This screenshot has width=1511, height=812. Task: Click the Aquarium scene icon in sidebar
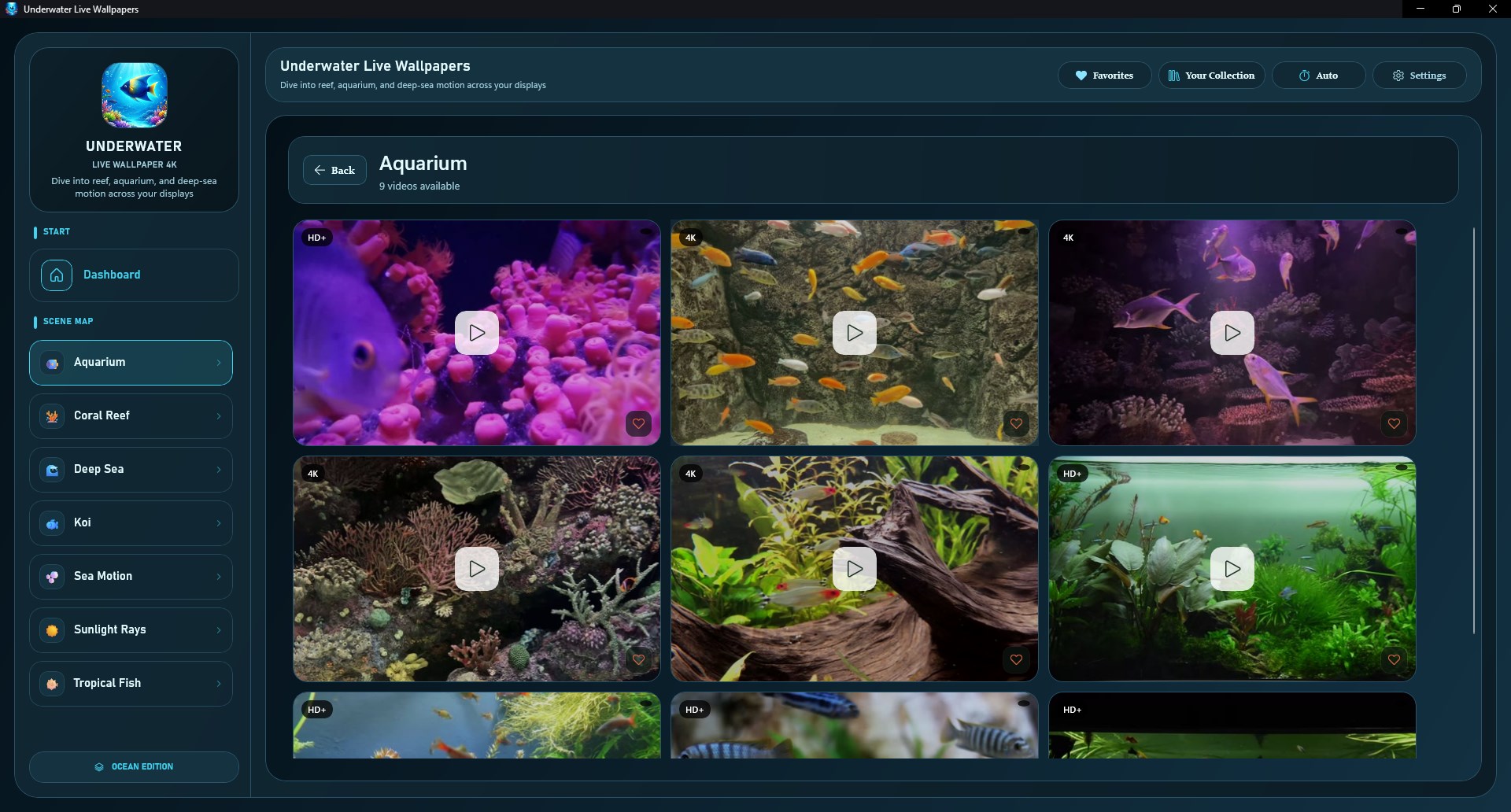[x=52, y=363]
